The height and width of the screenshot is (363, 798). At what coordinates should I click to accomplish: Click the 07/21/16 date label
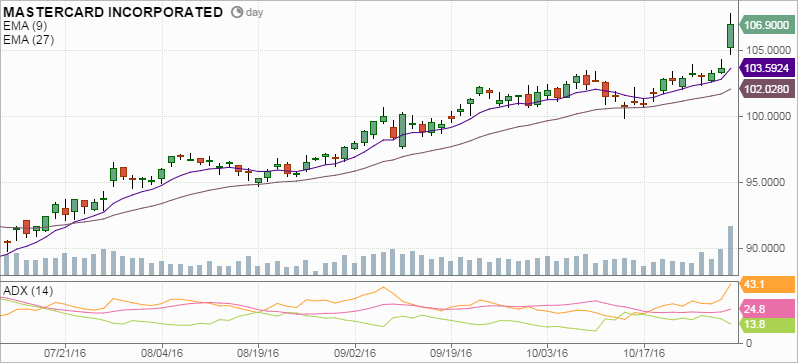[65, 353]
